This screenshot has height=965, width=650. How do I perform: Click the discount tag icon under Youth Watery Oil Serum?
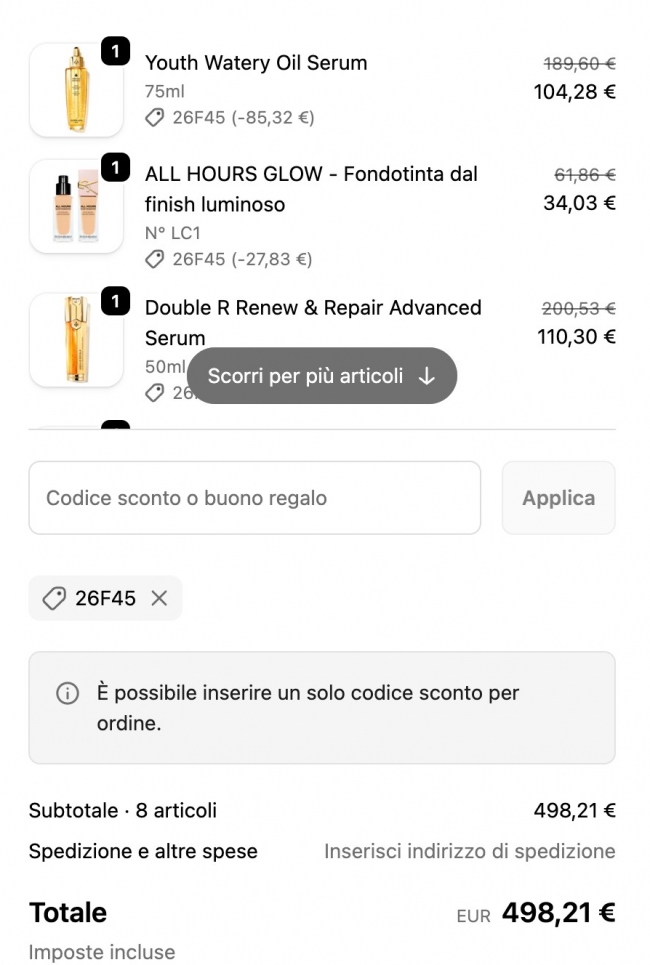(x=154, y=118)
